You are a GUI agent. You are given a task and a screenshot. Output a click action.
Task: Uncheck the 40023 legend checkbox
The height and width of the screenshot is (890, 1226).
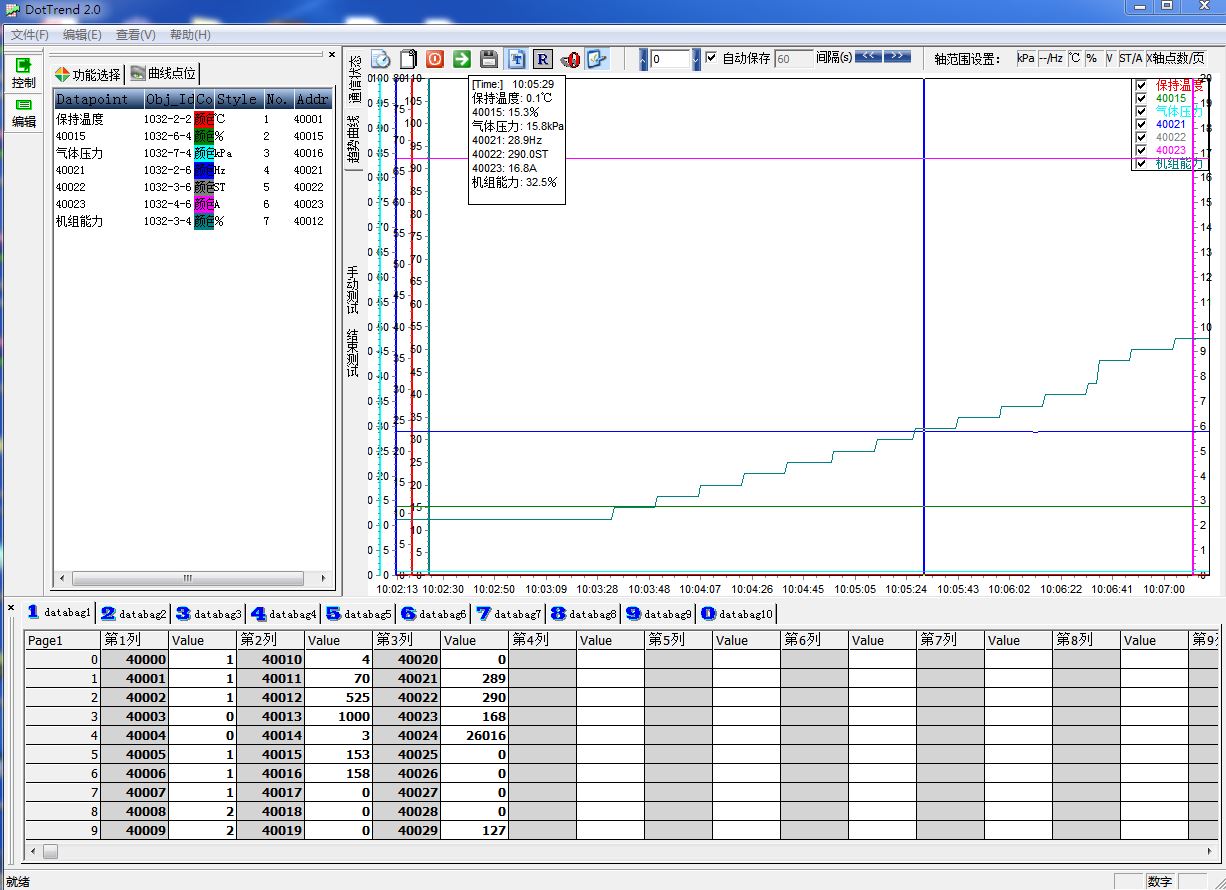[x=1141, y=150]
